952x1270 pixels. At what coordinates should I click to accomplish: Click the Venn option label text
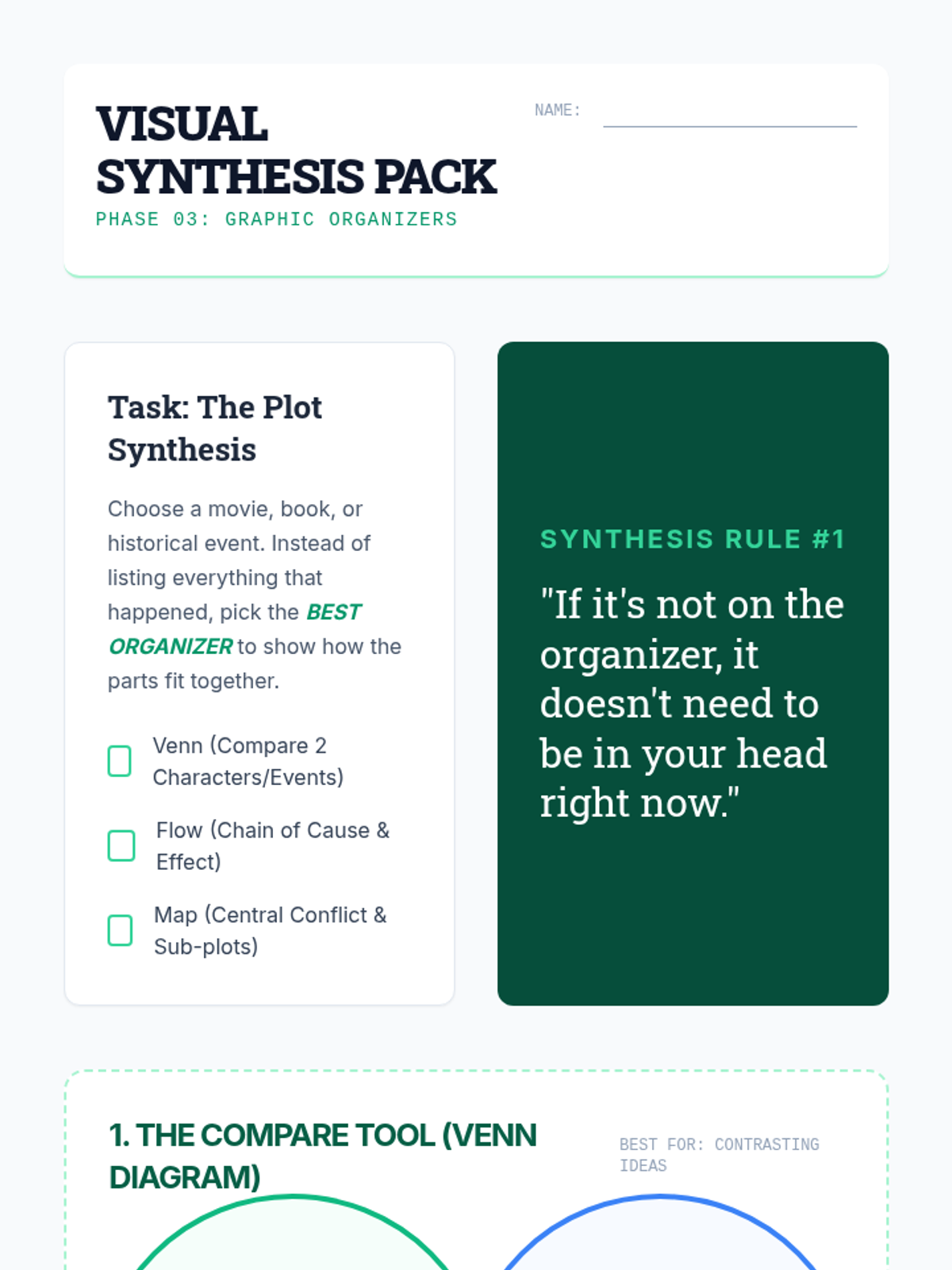pyautogui.click(x=248, y=761)
